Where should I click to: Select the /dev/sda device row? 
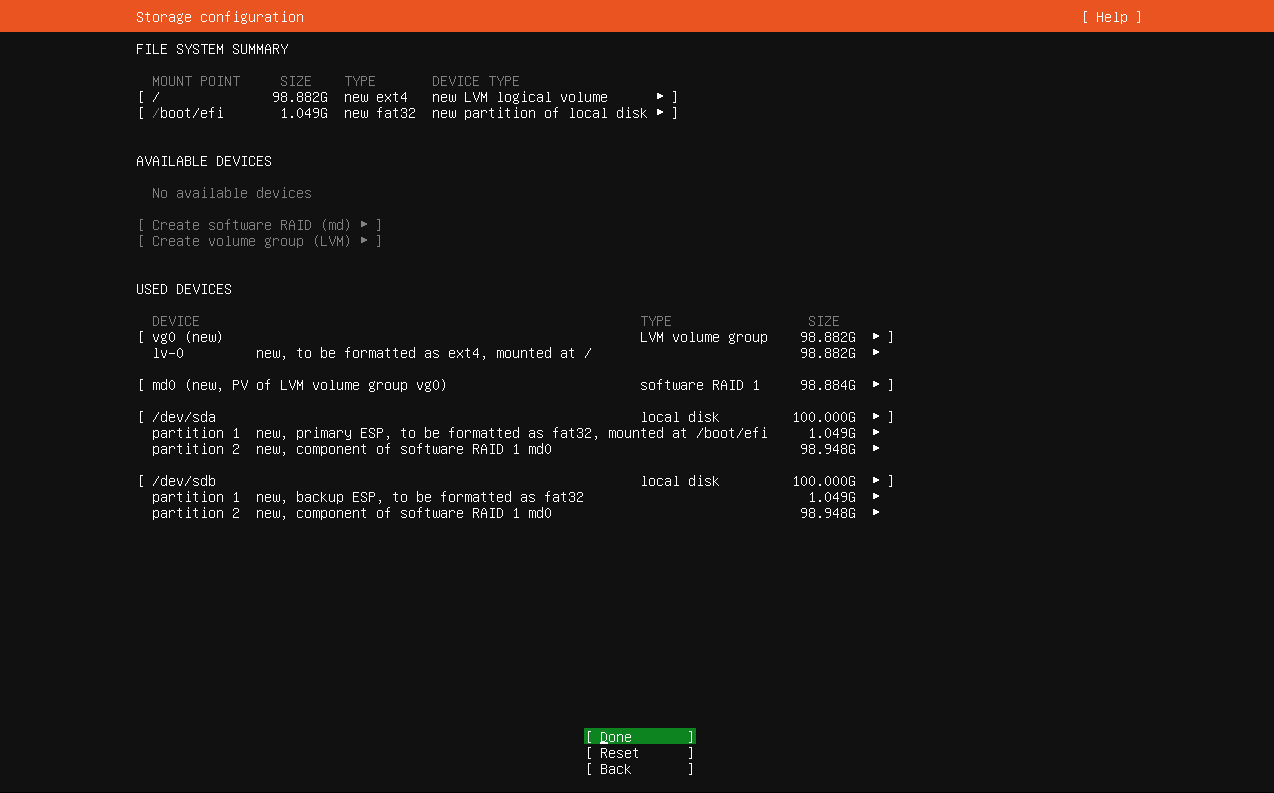(x=516, y=417)
